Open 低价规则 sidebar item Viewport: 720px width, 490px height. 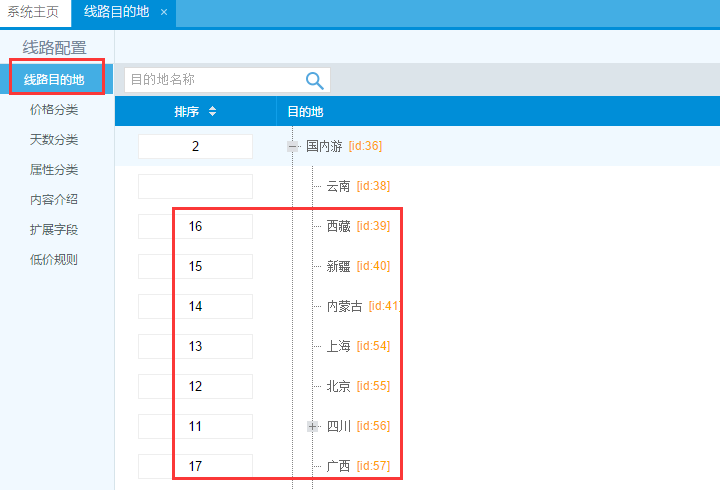pos(54,260)
